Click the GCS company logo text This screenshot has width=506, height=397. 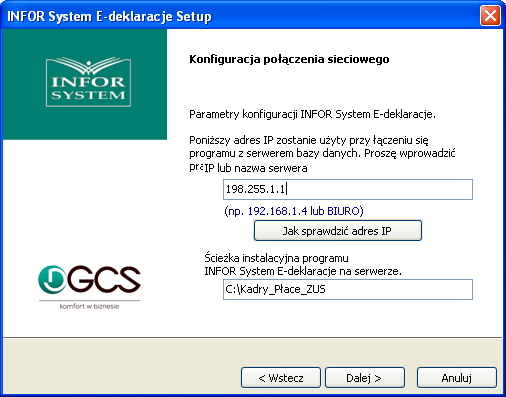click(x=104, y=279)
